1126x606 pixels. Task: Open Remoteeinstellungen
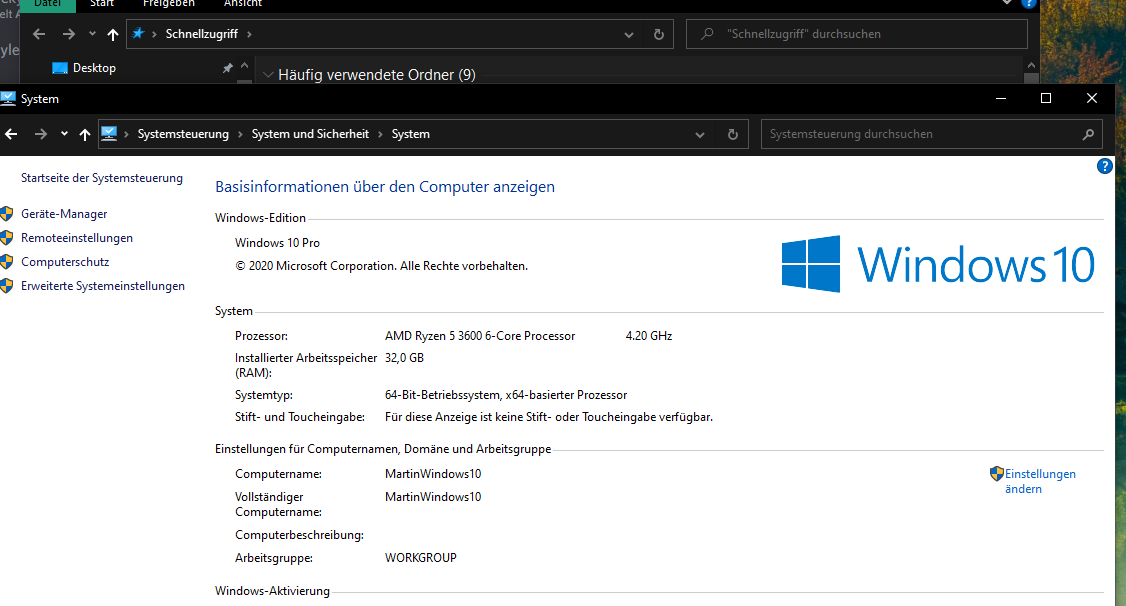click(77, 238)
